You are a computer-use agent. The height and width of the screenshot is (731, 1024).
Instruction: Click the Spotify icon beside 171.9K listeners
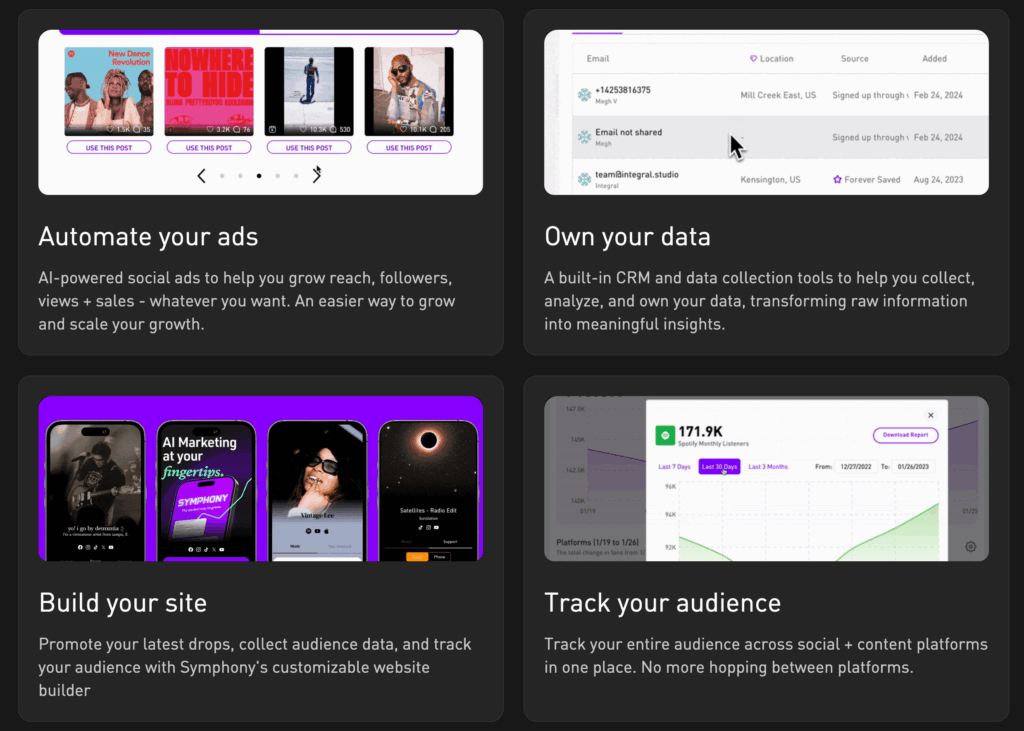pyautogui.click(x=664, y=436)
